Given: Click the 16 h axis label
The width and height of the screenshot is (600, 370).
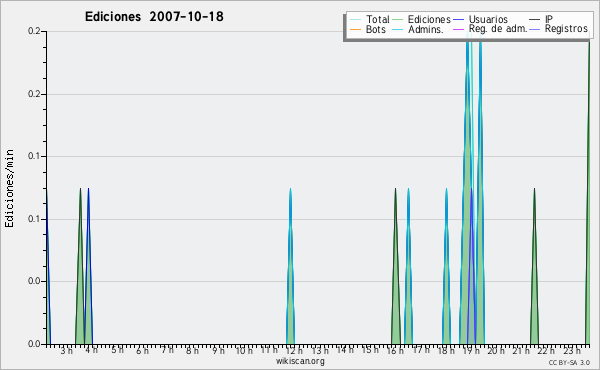Looking at the screenshot, I should [395, 350].
